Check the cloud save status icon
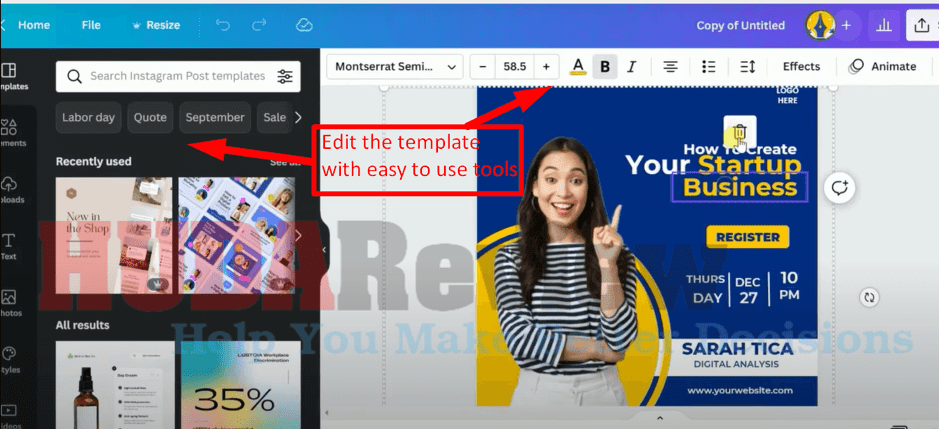This screenshot has width=939, height=429. click(x=305, y=25)
